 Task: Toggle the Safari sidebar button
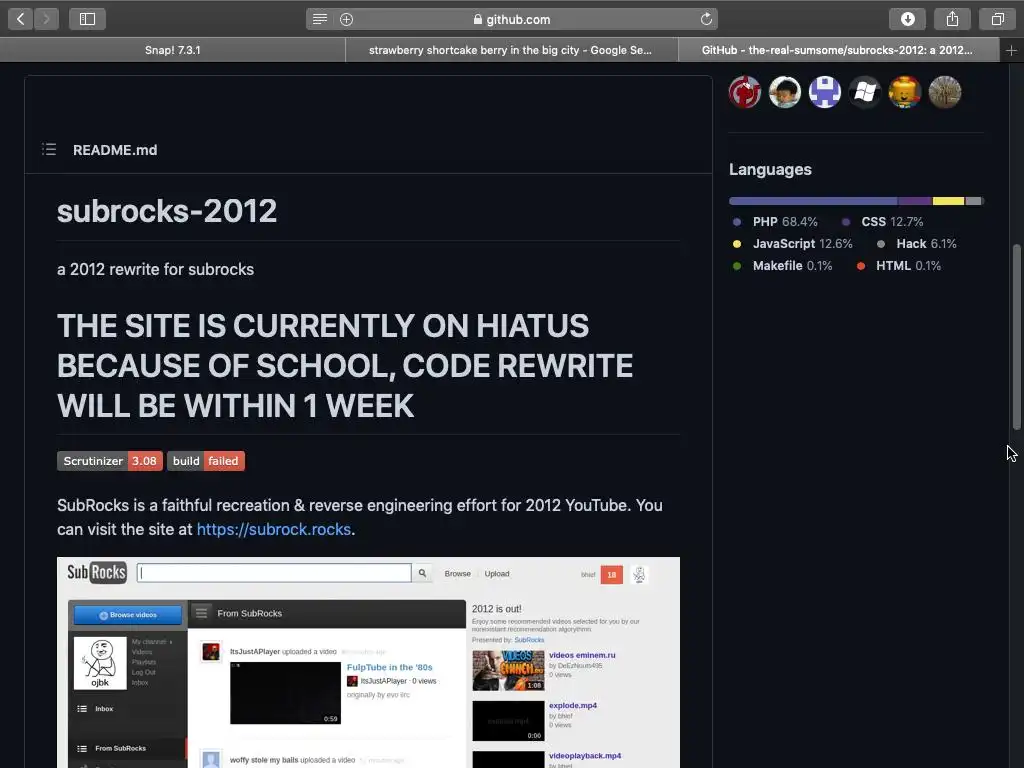click(x=88, y=19)
